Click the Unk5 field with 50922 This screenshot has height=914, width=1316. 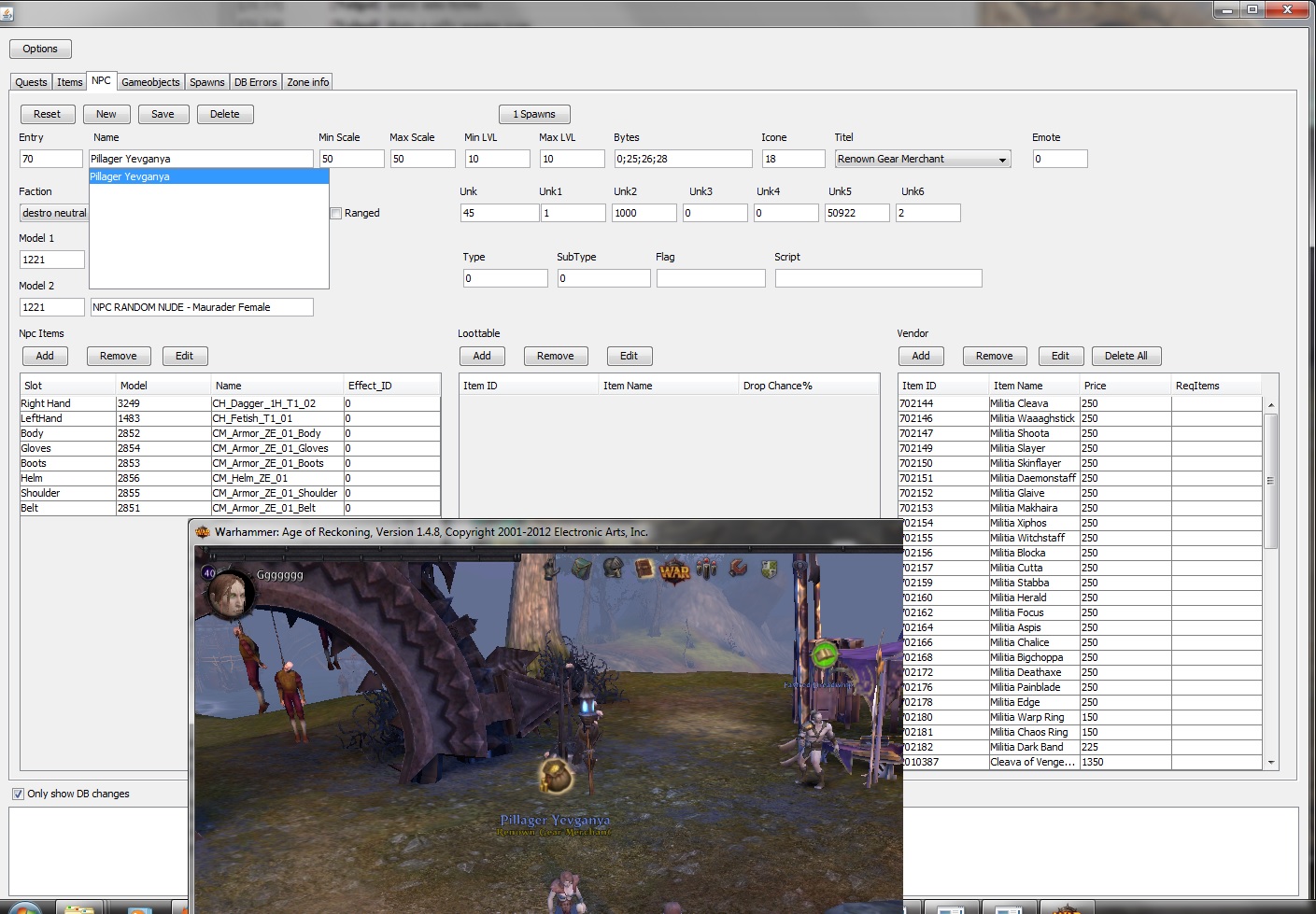pos(857,213)
